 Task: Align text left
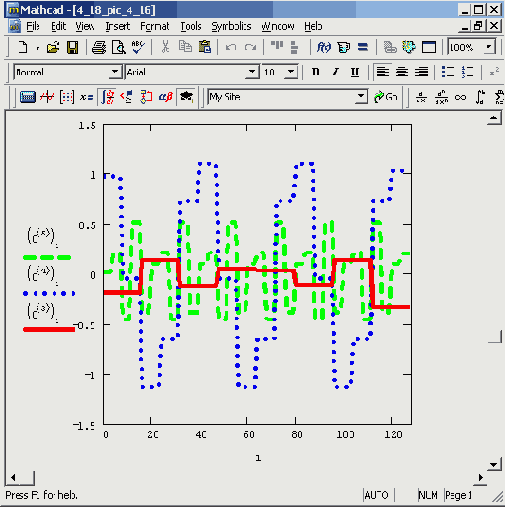[383, 72]
